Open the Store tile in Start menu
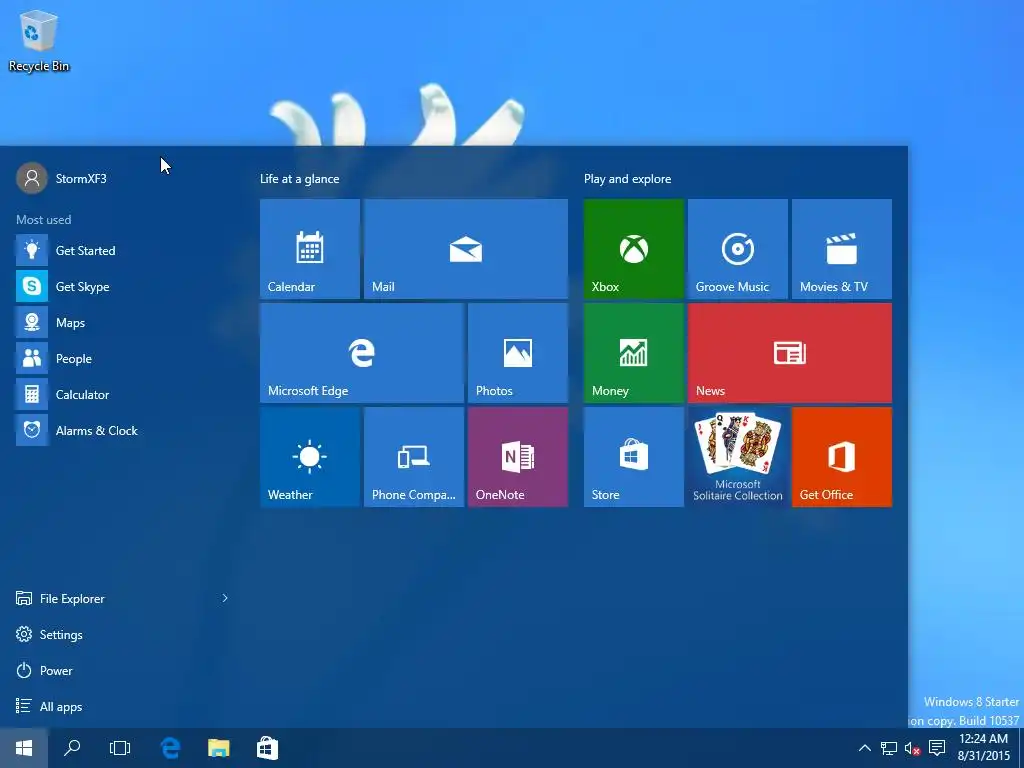 pos(633,456)
